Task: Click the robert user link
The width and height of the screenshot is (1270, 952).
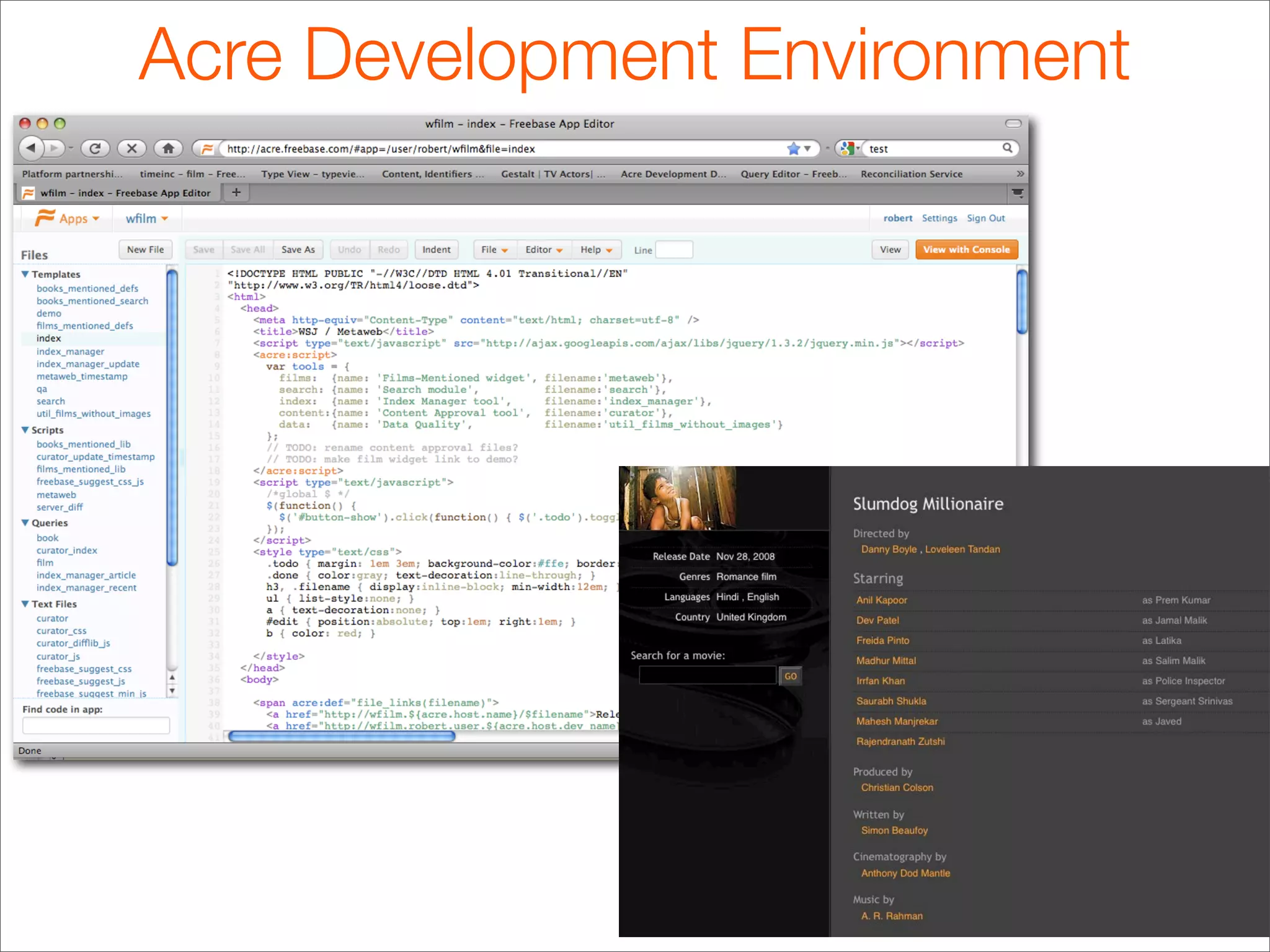Action: click(898, 218)
